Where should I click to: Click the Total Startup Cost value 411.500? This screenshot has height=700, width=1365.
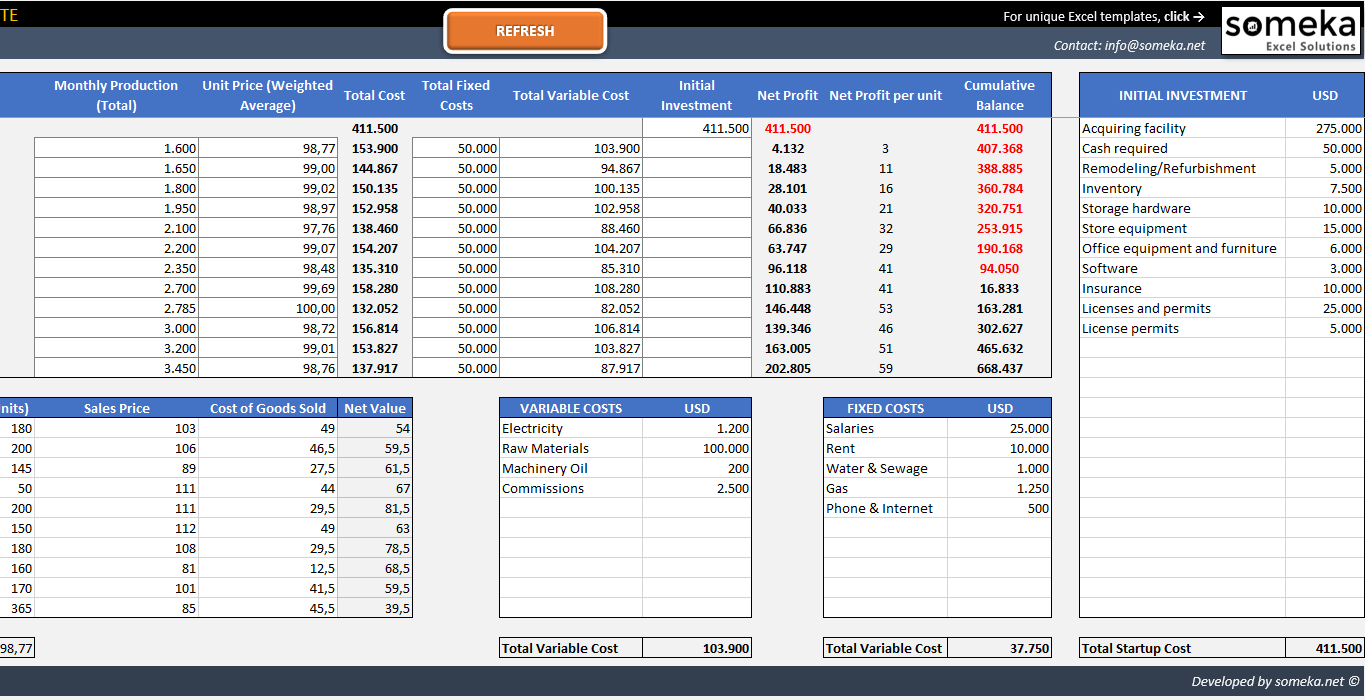pos(1325,648)
